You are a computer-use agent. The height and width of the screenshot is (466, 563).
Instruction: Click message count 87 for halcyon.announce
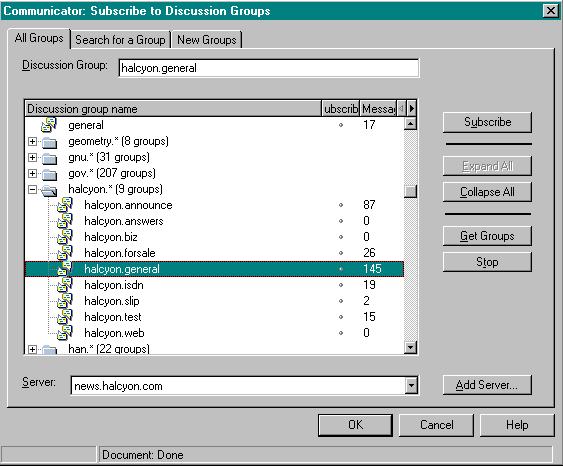pyautogui.click(x=369, y=205)
